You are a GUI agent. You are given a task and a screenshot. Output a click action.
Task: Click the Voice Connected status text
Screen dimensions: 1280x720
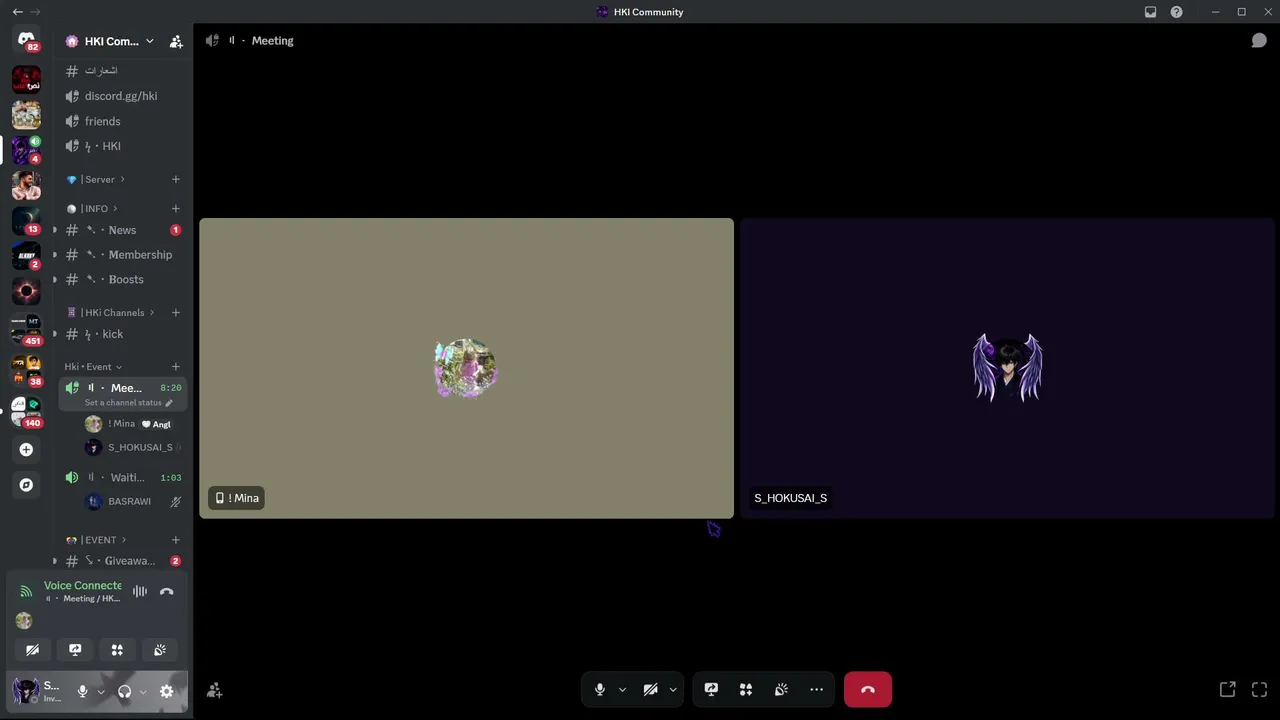click(x=83, y=585)
